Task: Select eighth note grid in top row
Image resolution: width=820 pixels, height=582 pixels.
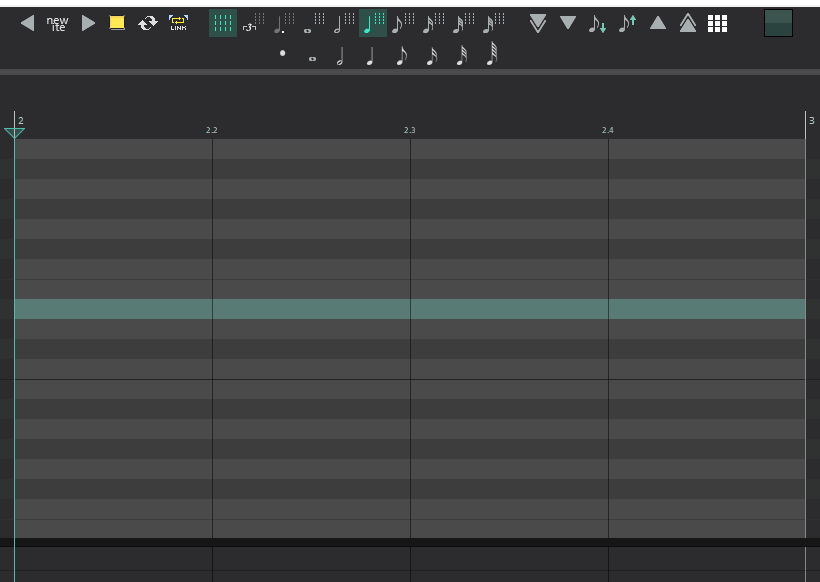Action: click(403, 23)
